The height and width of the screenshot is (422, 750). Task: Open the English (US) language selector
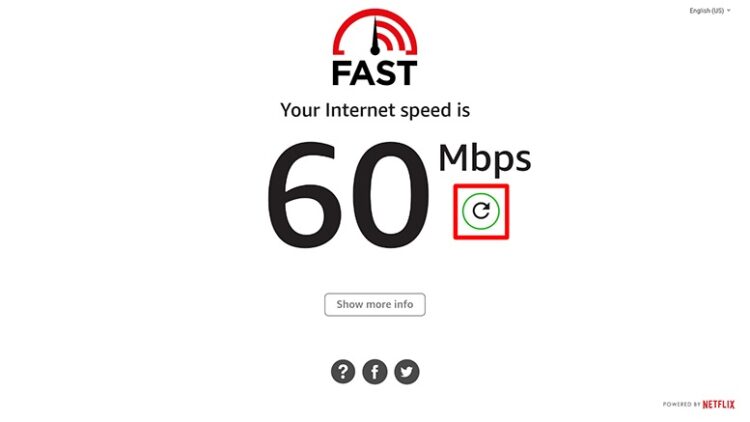[x=709, y=11]
